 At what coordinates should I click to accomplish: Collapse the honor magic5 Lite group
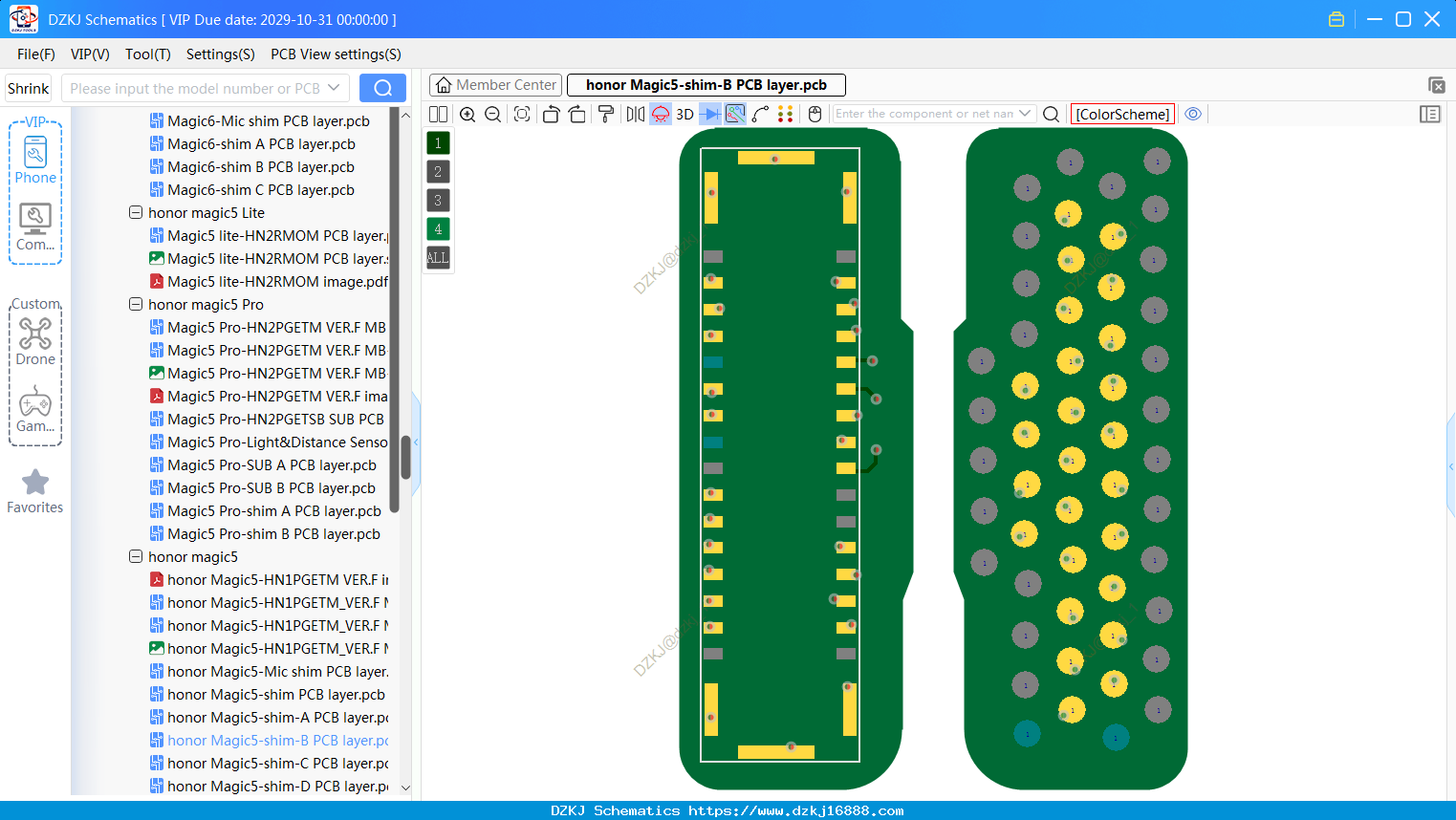click(136, 212)
